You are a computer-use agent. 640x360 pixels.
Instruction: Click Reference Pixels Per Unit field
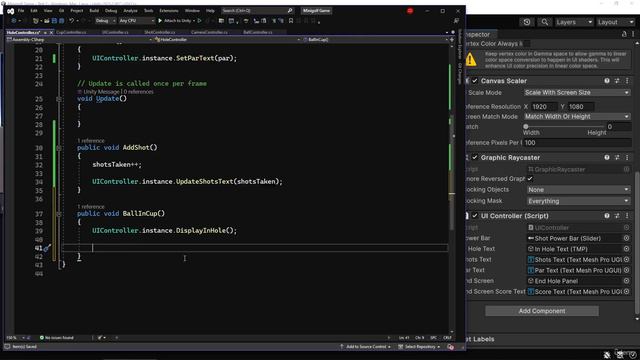577,143
